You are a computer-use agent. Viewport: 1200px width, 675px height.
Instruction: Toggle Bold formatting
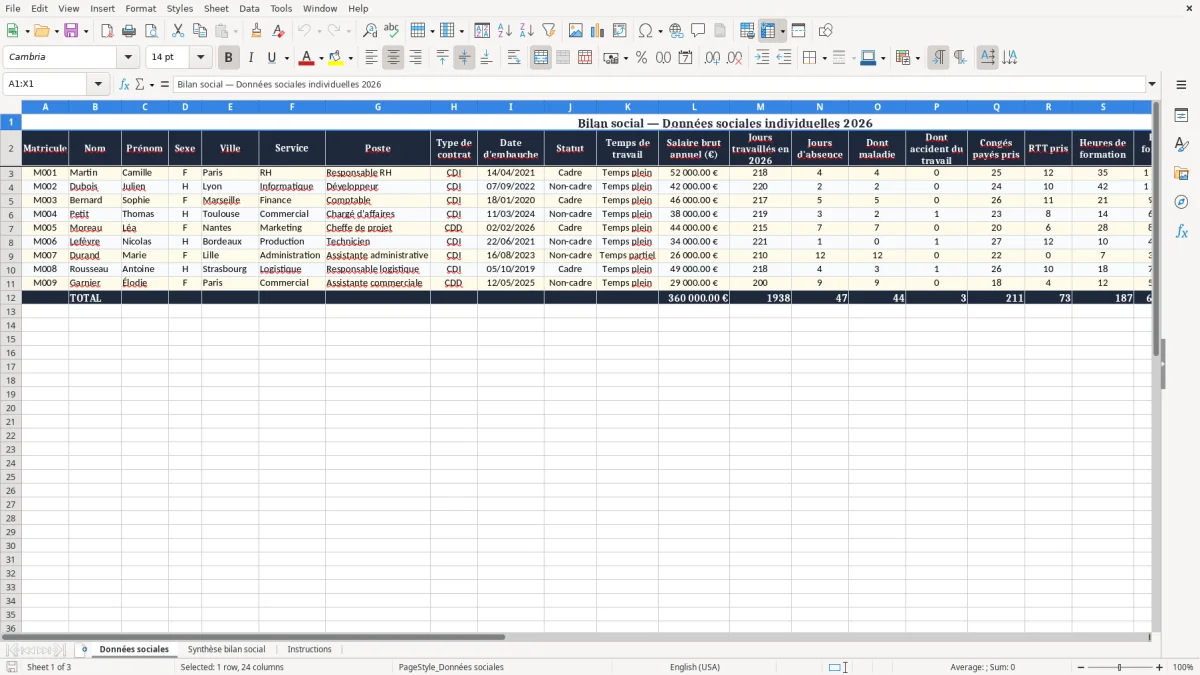pos(229,58)
